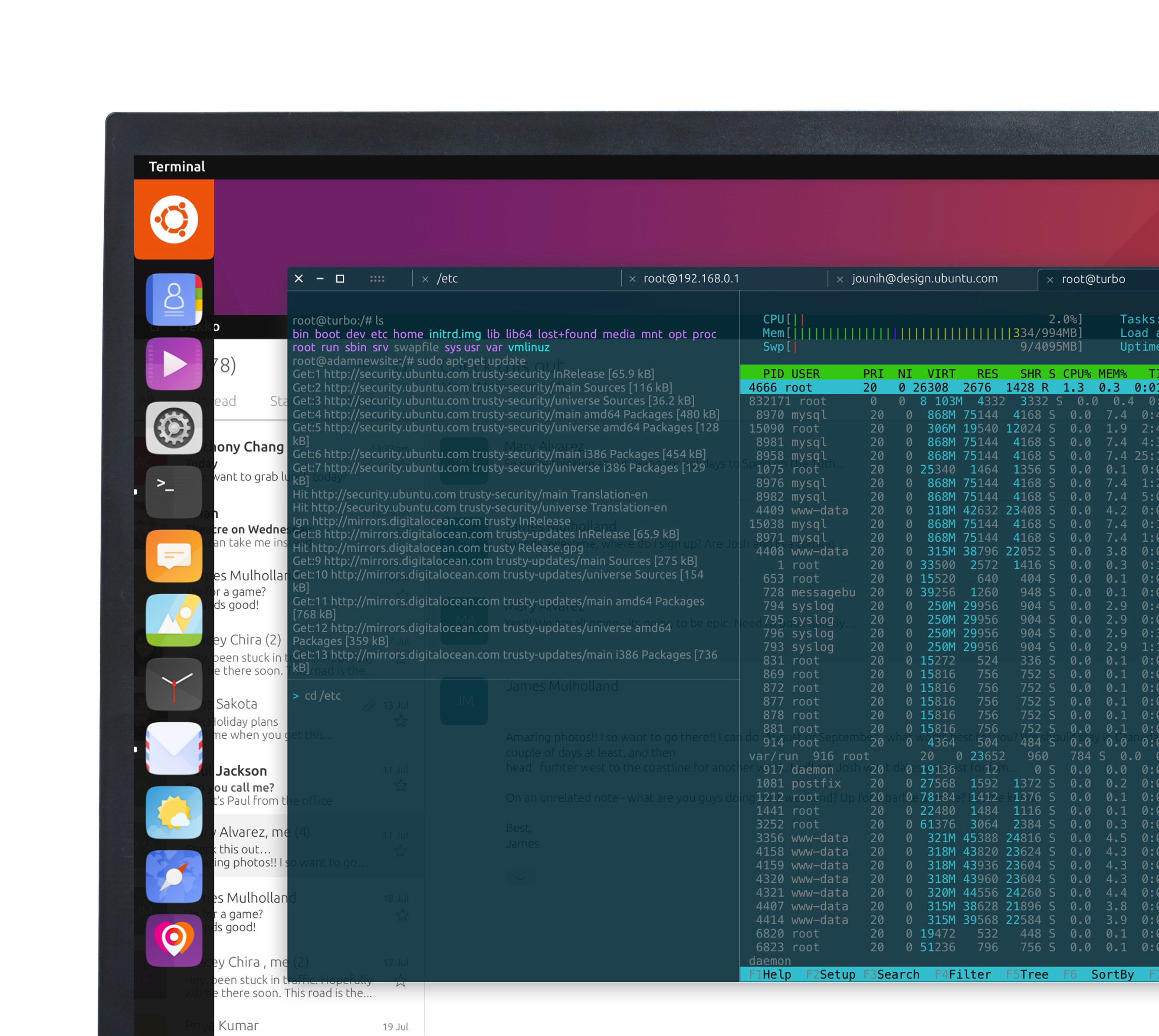
Task: Select the root@192.168.0.1 tab
Action: coord(691,278)
